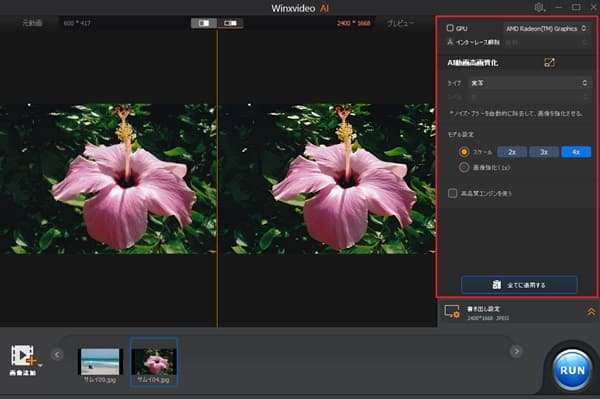Open the タイプ model type dropdown

point(529,83)
